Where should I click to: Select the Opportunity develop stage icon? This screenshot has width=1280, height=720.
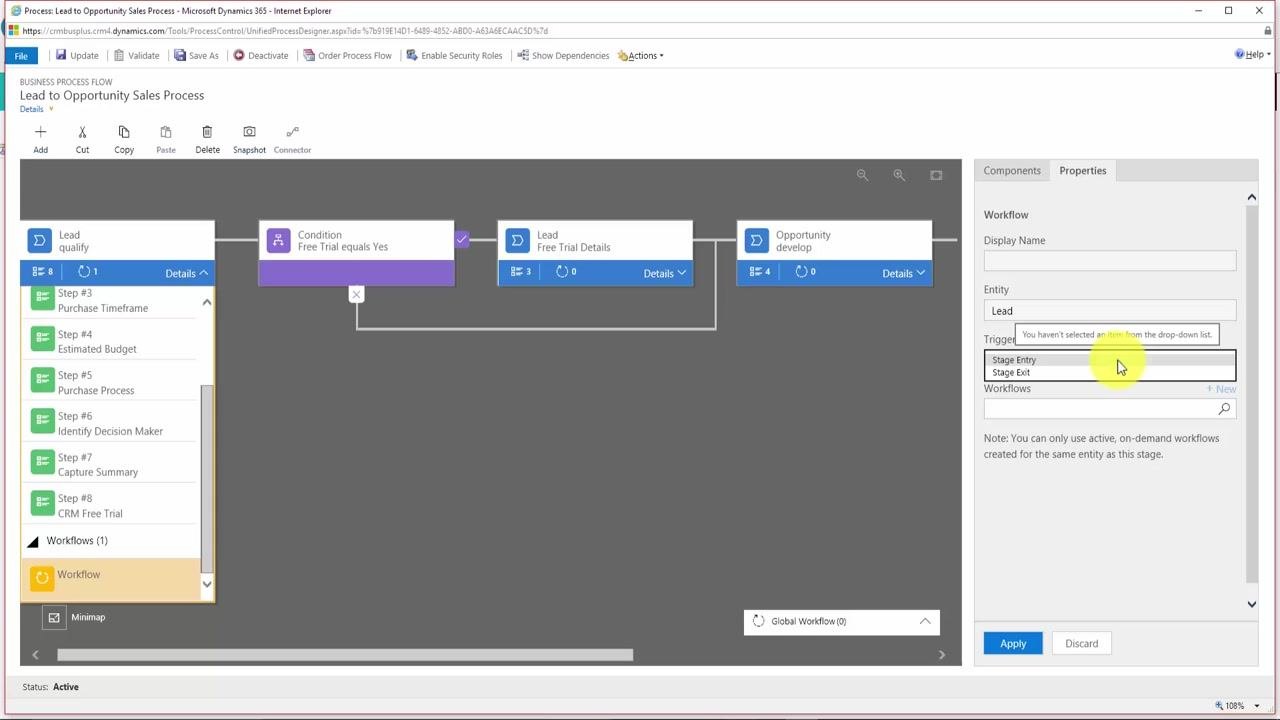point(756,241)
